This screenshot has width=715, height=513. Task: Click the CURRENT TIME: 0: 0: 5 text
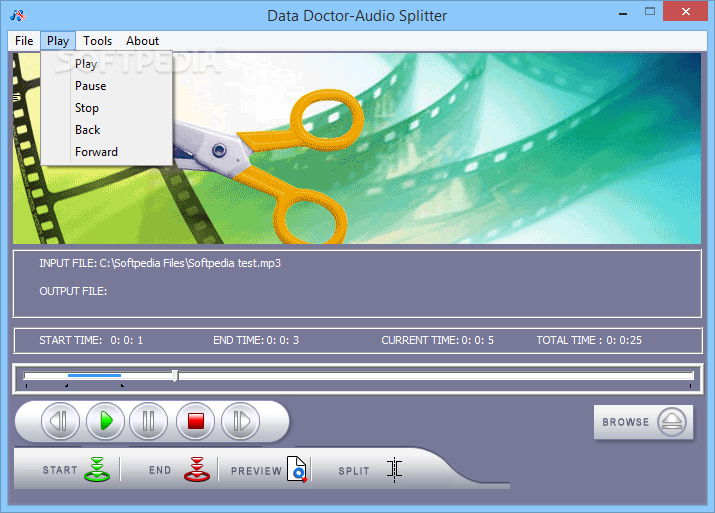(437, 340)
